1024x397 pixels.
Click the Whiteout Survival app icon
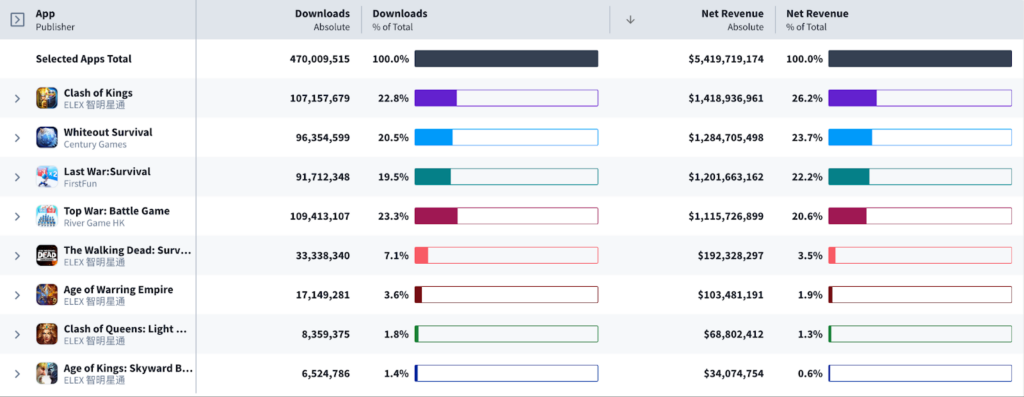[x=46, y=137]
